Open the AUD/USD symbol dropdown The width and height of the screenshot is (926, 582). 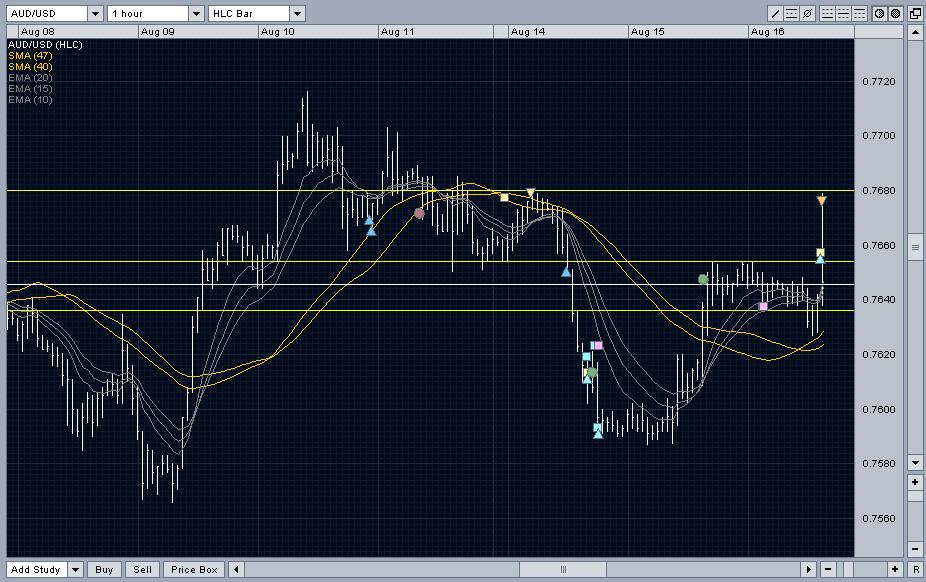[x=95, y=14]
